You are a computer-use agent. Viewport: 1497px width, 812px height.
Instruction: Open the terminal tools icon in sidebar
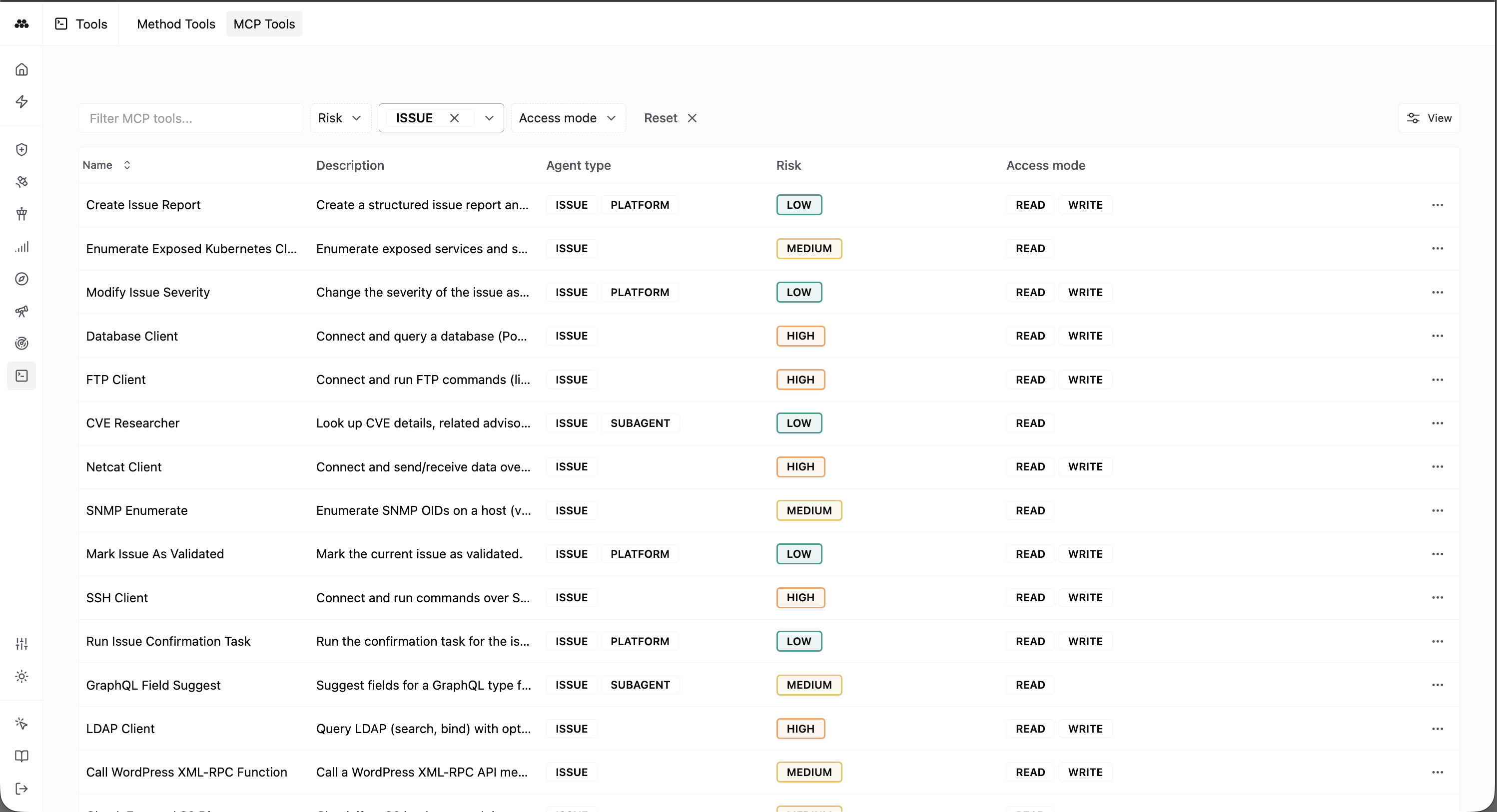click(21, 376)
